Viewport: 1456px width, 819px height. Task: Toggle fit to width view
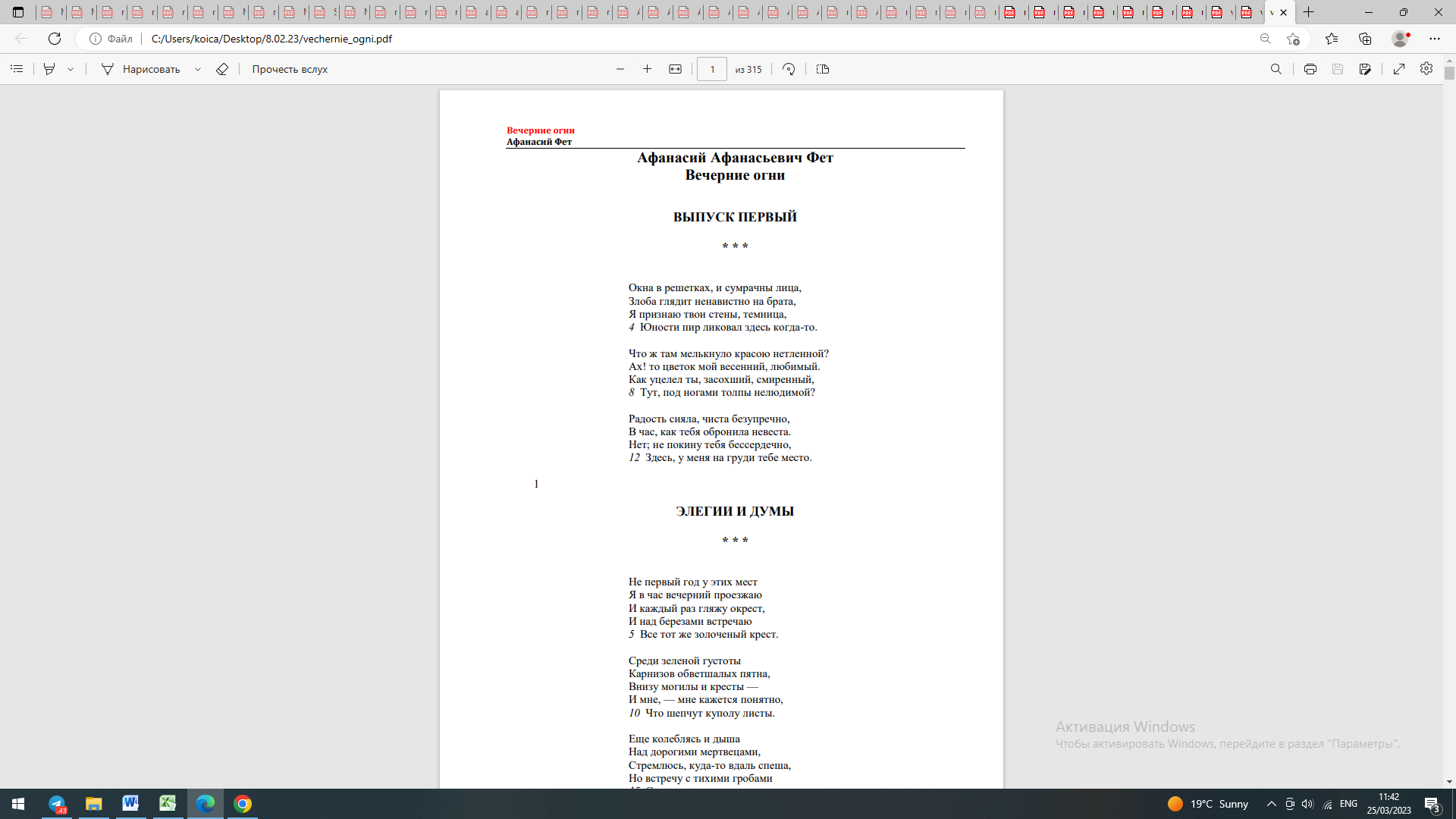pyautogui.click(x=675, y=69)
